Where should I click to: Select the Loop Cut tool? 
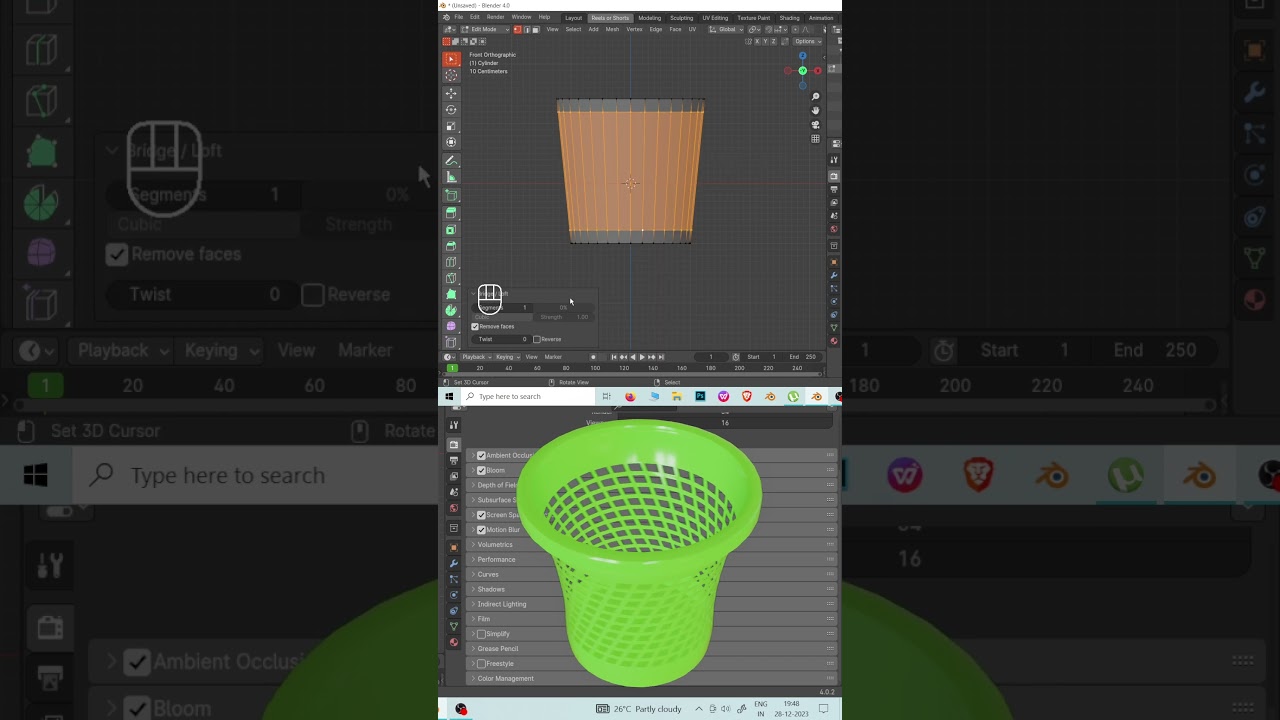(x=451, y=262)
